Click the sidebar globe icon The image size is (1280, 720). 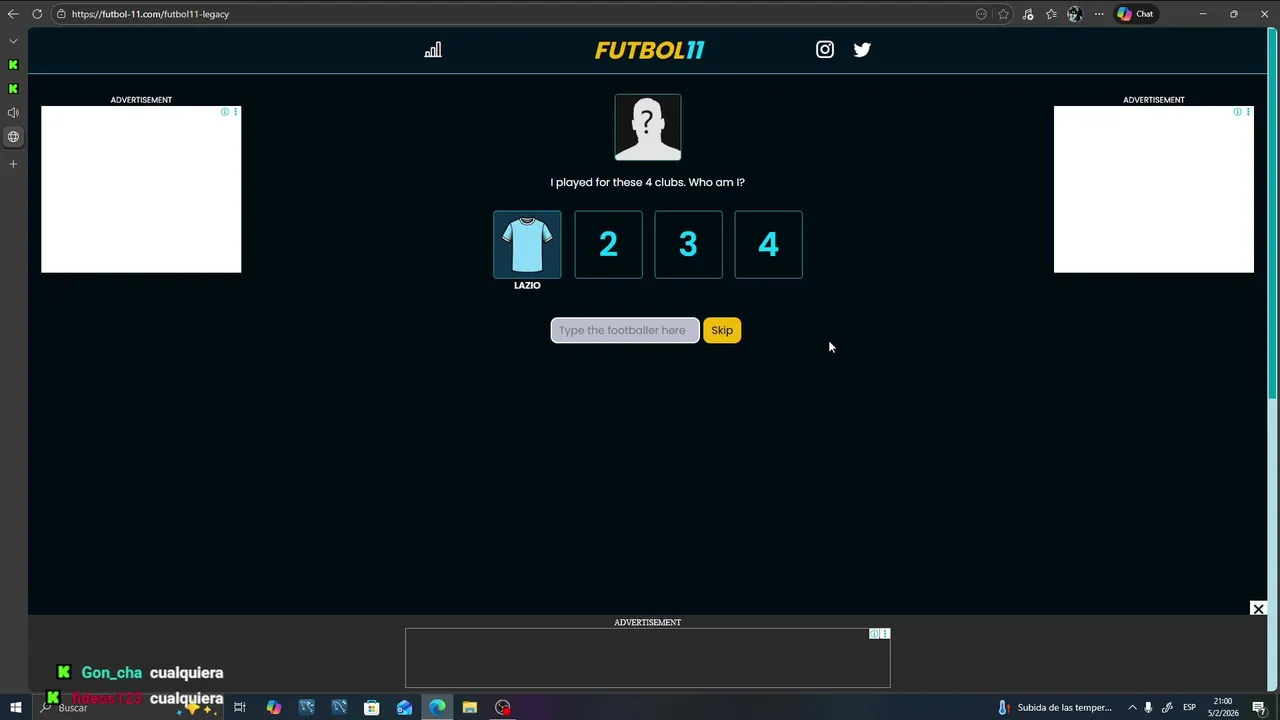(x=13, y=137)
